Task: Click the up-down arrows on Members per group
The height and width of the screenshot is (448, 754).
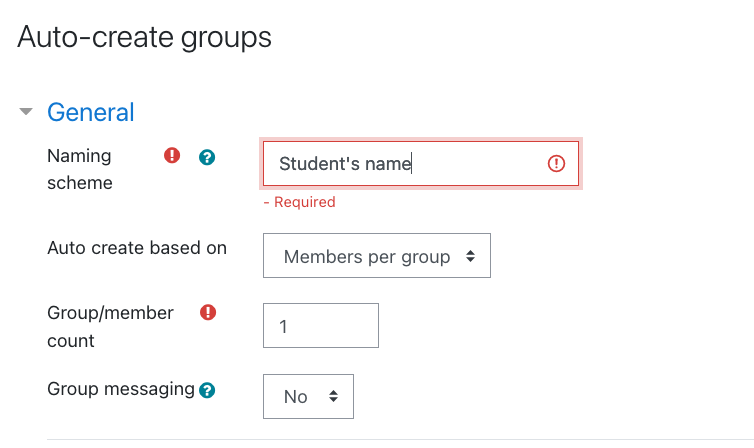Action: point(470,256)
